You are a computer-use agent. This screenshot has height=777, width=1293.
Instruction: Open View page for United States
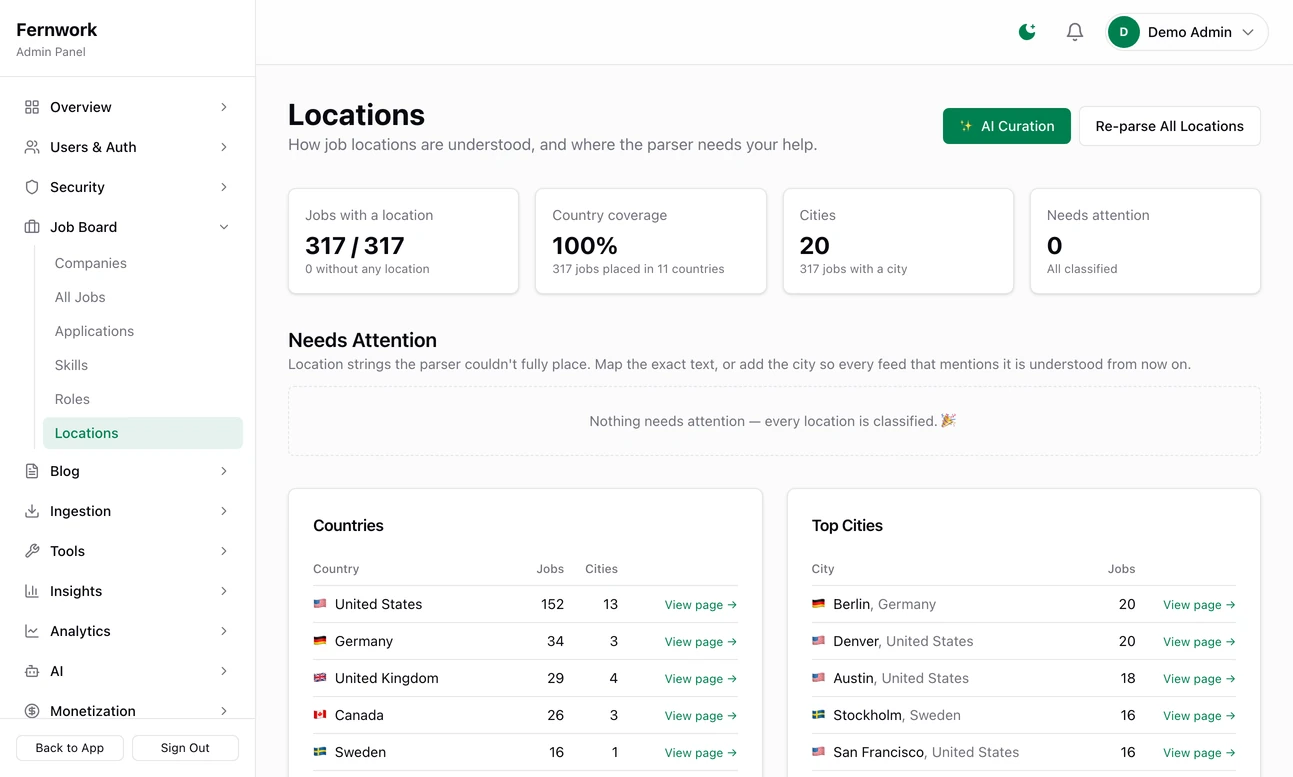coord(701,605)
